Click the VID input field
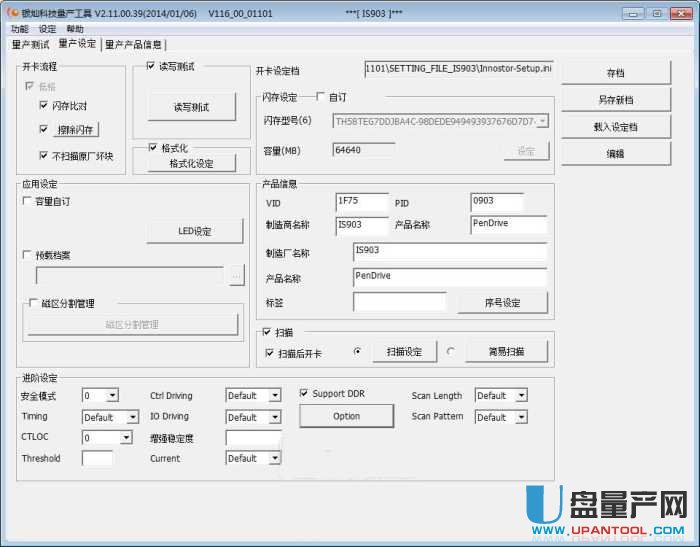 coord(360,202)
